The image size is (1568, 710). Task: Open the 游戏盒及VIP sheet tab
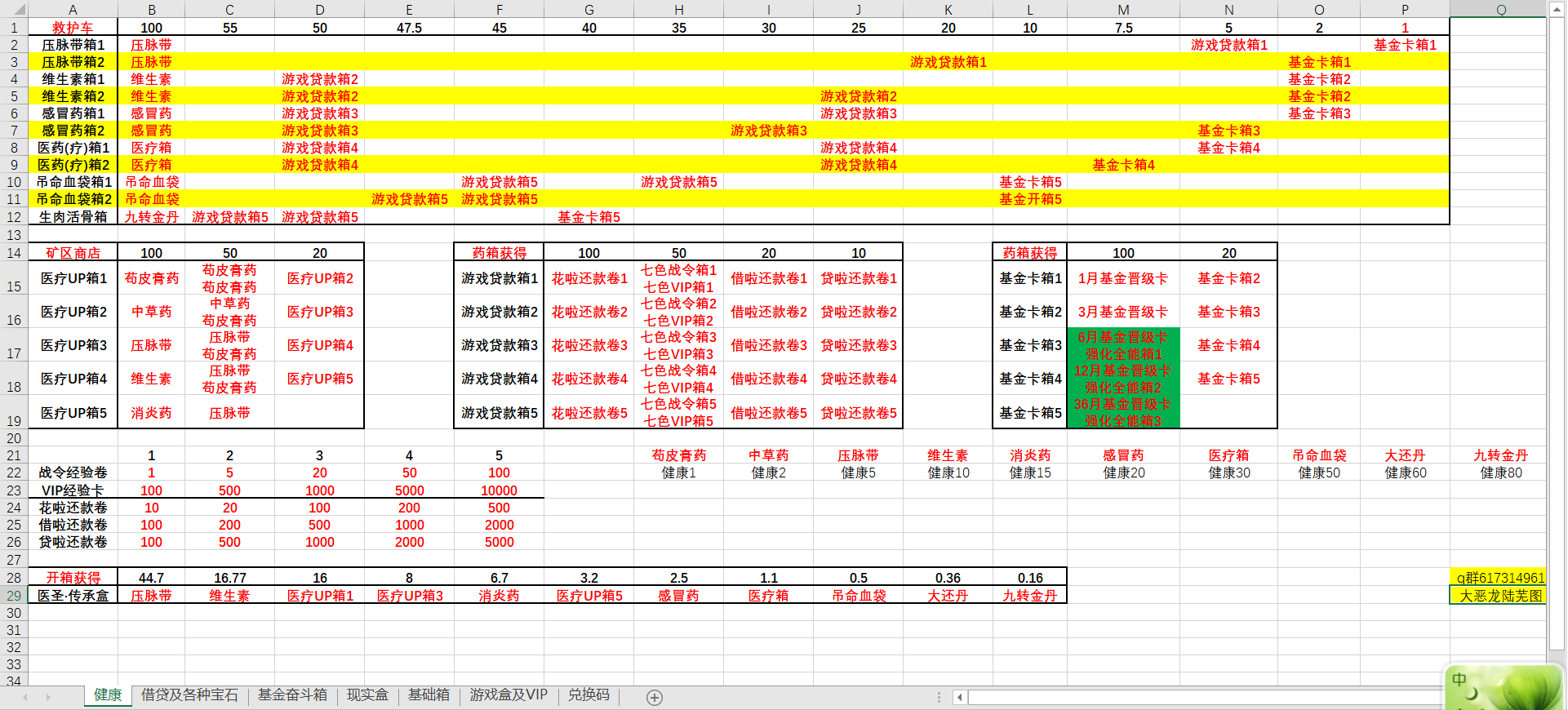point(509,695)
